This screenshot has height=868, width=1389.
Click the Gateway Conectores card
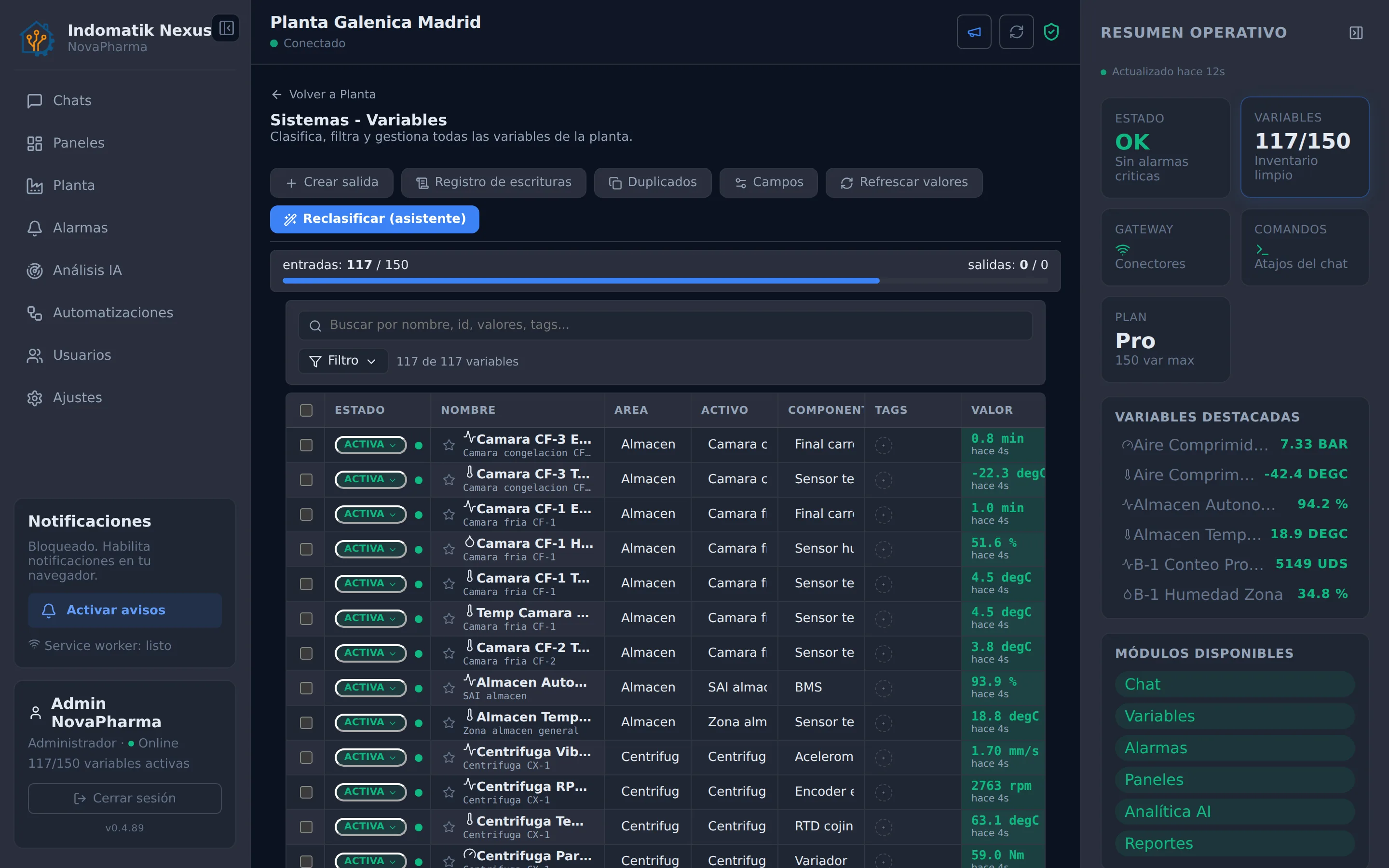click(1165, 247)
